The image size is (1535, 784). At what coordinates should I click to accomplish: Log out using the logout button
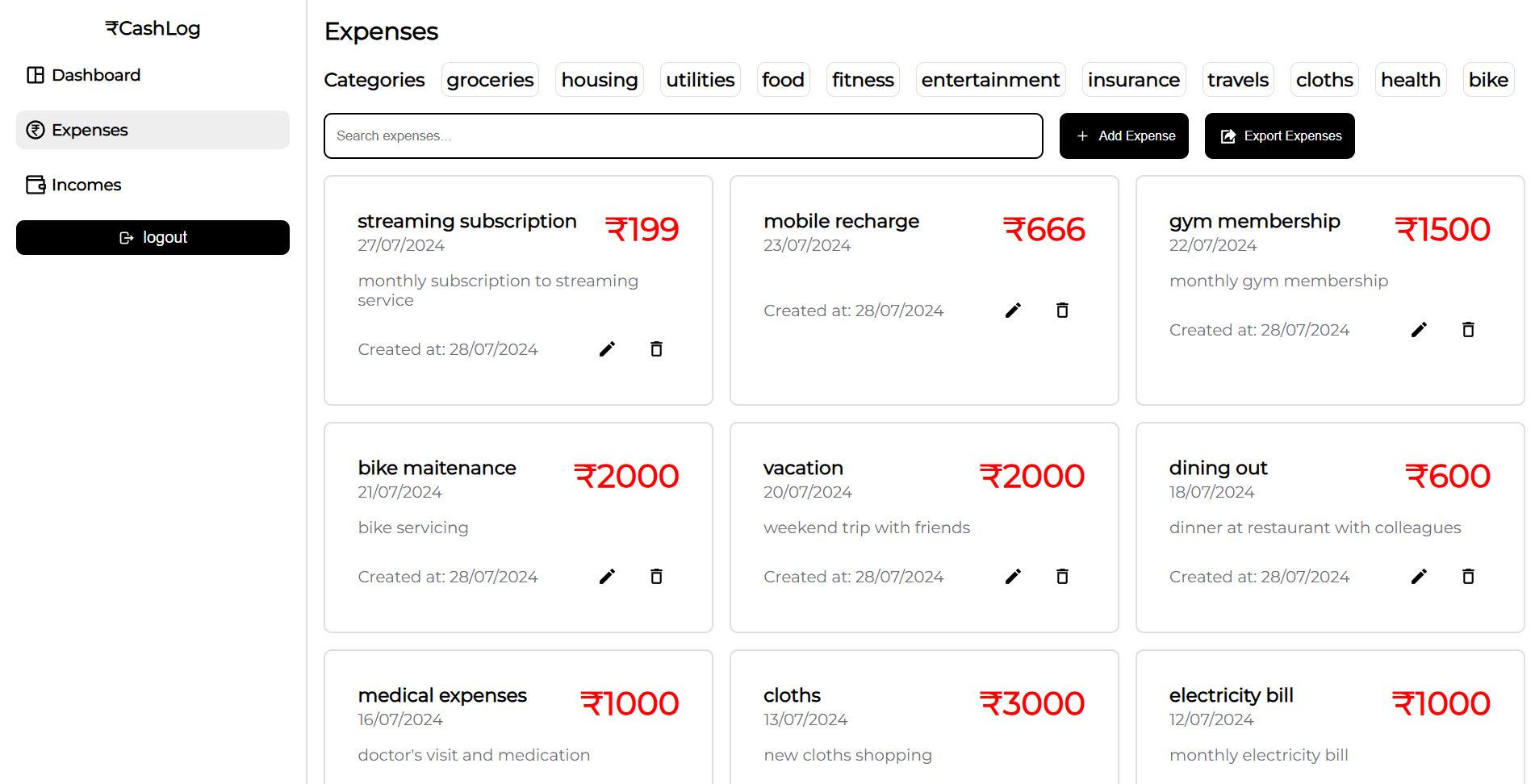[153, 238]
